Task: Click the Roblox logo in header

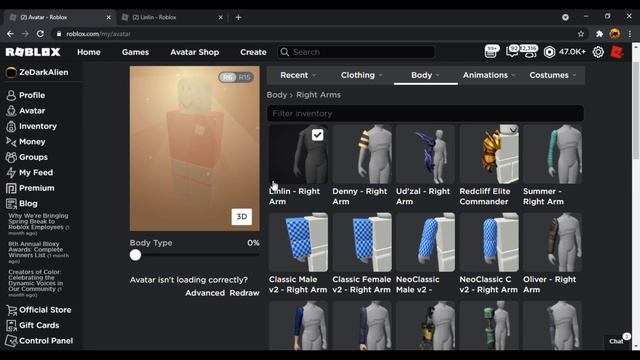Action: pos(33,52)
